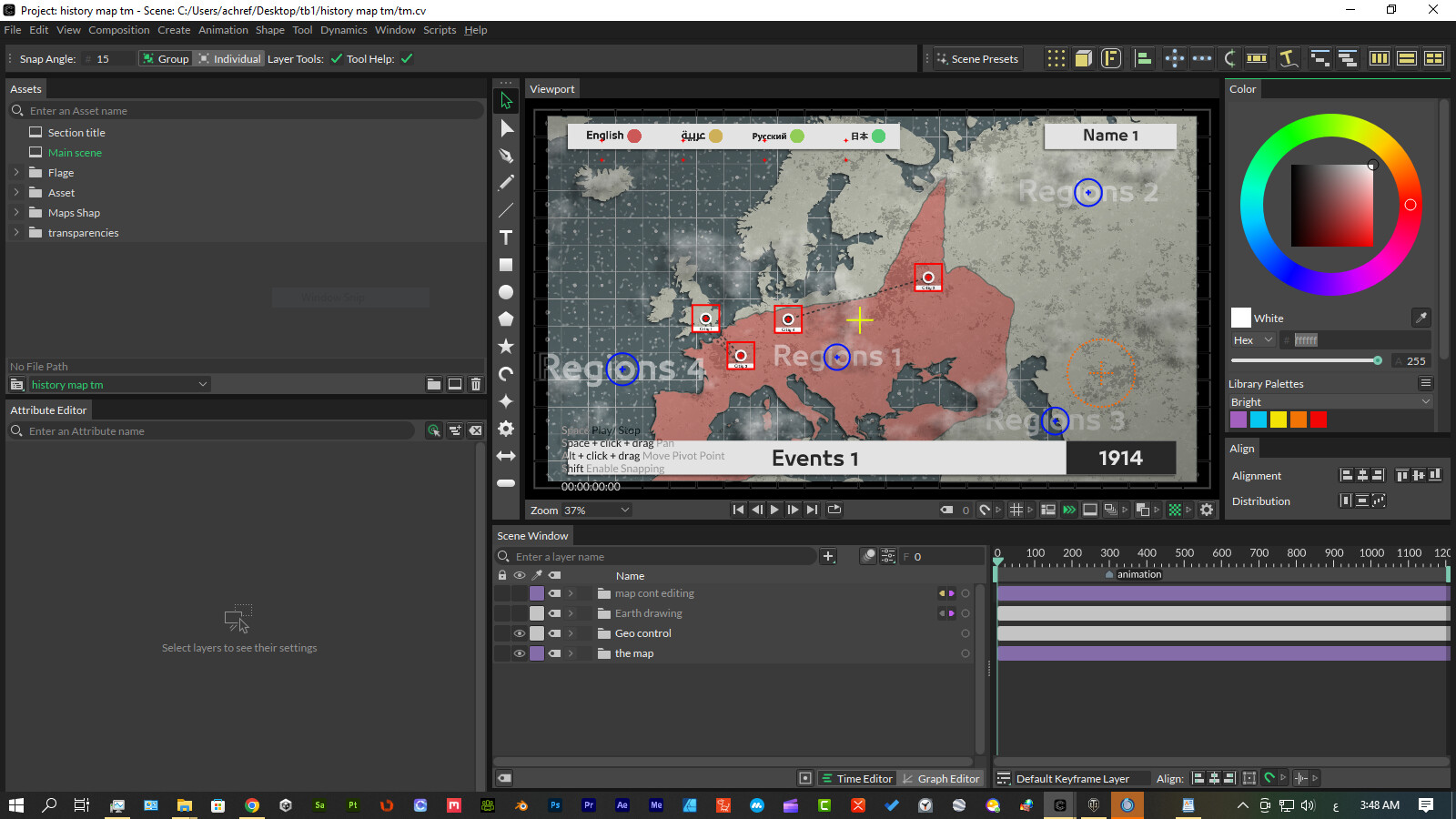Image resolution: width=1456 pixels, height=819 pixels.
Task: Open the Animation menu
Action: 223,30
